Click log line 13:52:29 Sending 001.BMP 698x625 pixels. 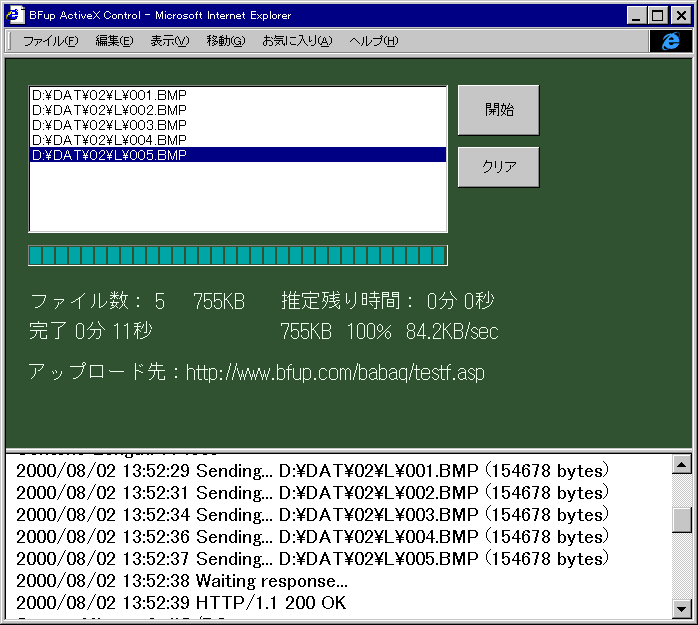[312, 471]
